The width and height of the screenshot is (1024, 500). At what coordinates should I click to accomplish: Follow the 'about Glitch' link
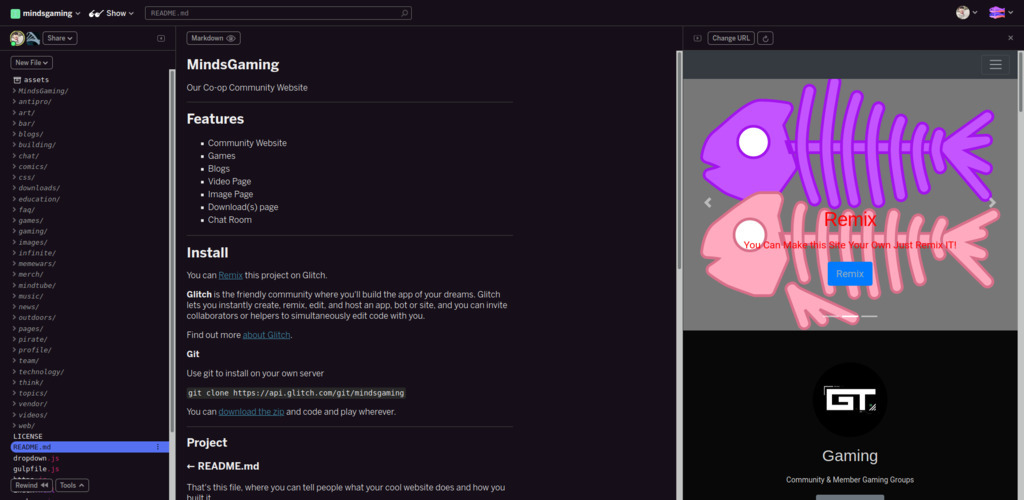[x=266, y=335]
